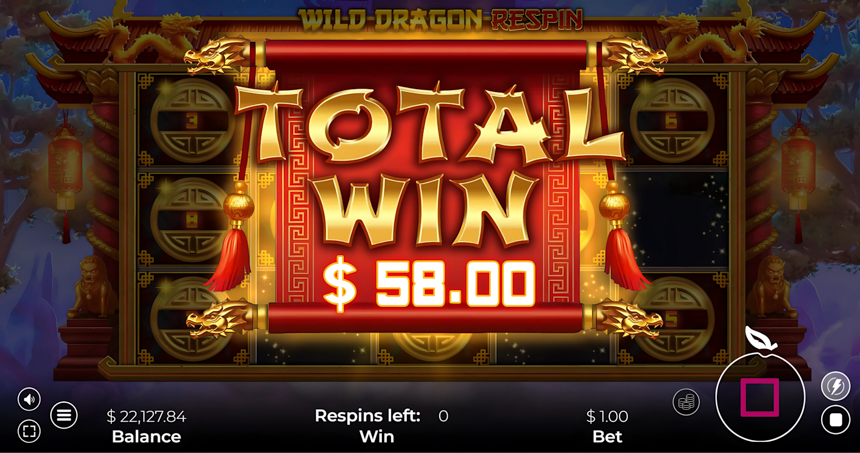Click the $1.00 bet value

coord(607,417)
